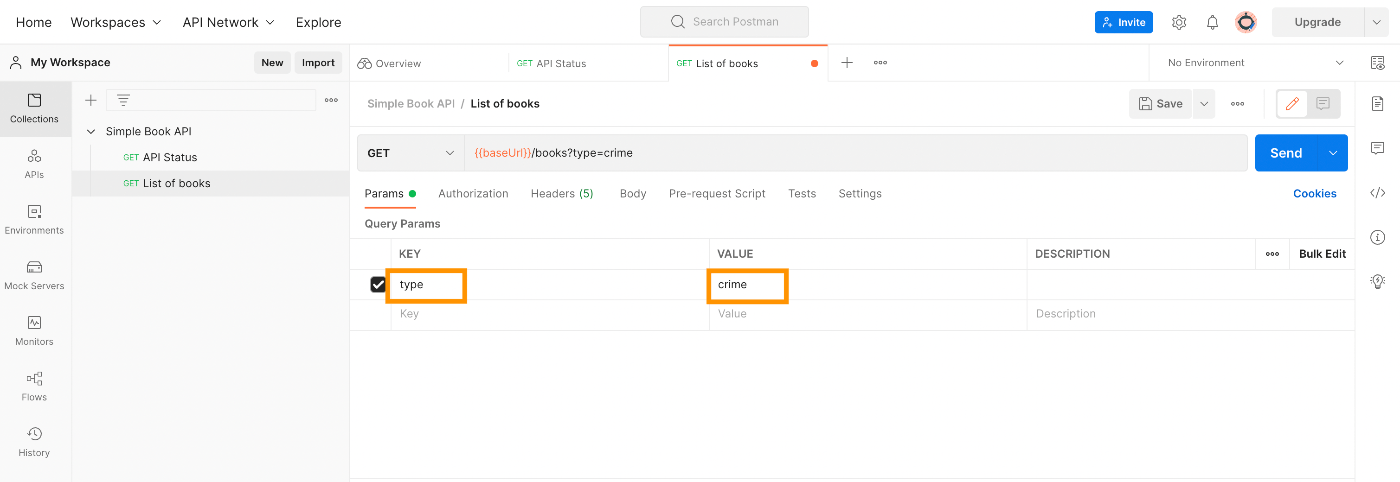Screen dimensions: 1400x482
Task: Open query params column options ellipsis
Action: [x=1272, y=254]
